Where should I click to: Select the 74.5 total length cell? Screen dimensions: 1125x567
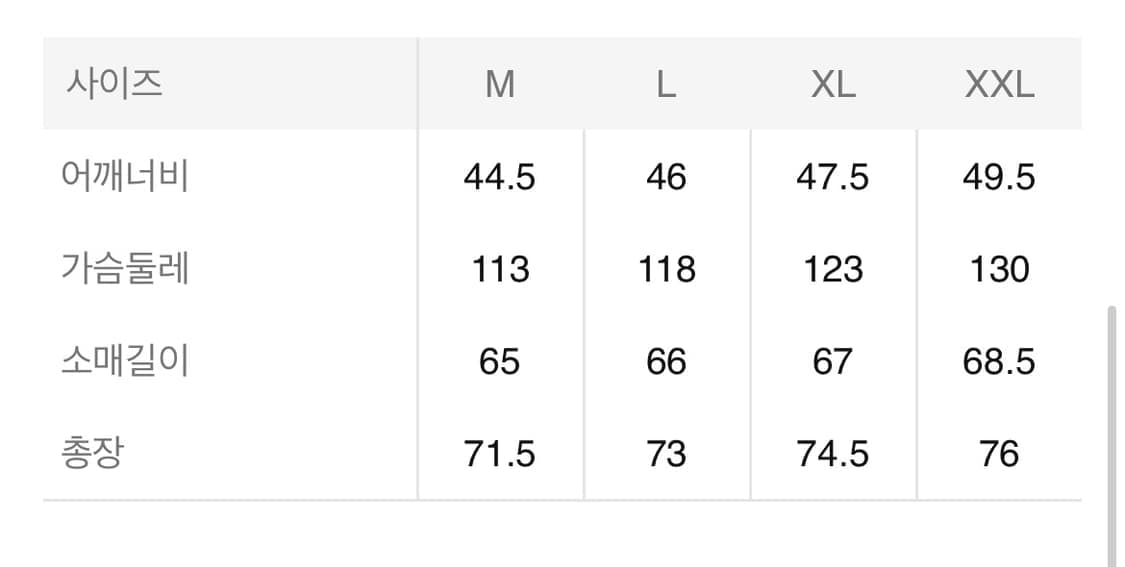[x=833, y=454]
